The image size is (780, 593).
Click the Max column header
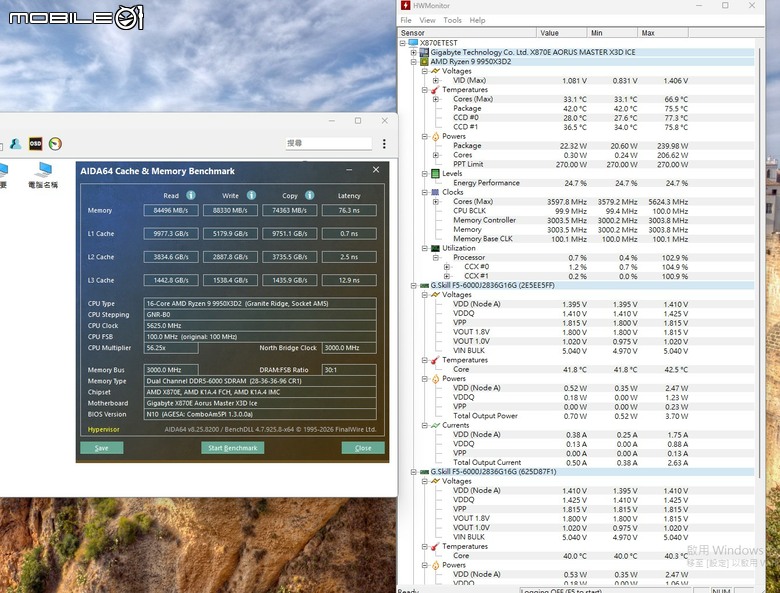click(x=663, y=33)
